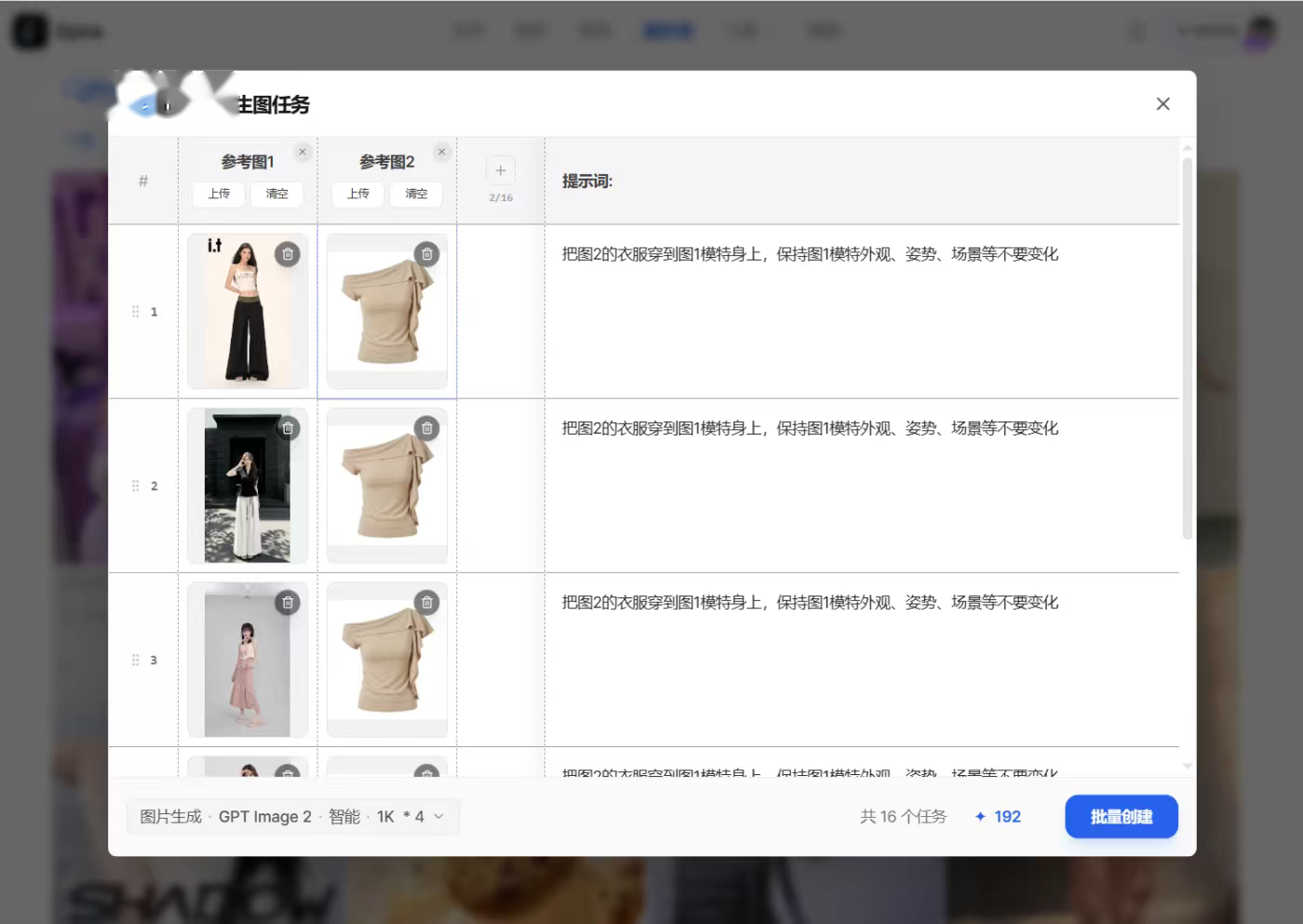Edit the prompt text of row 1

coord(810,254)
